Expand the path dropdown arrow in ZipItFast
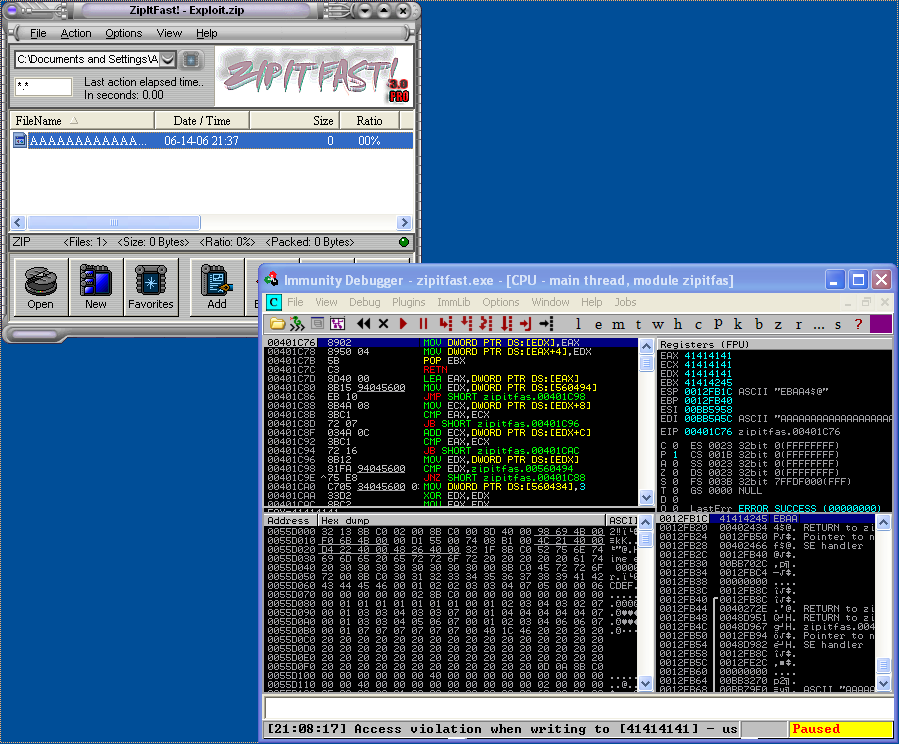Viewport: 899px width, 744px height. [167, 59]
